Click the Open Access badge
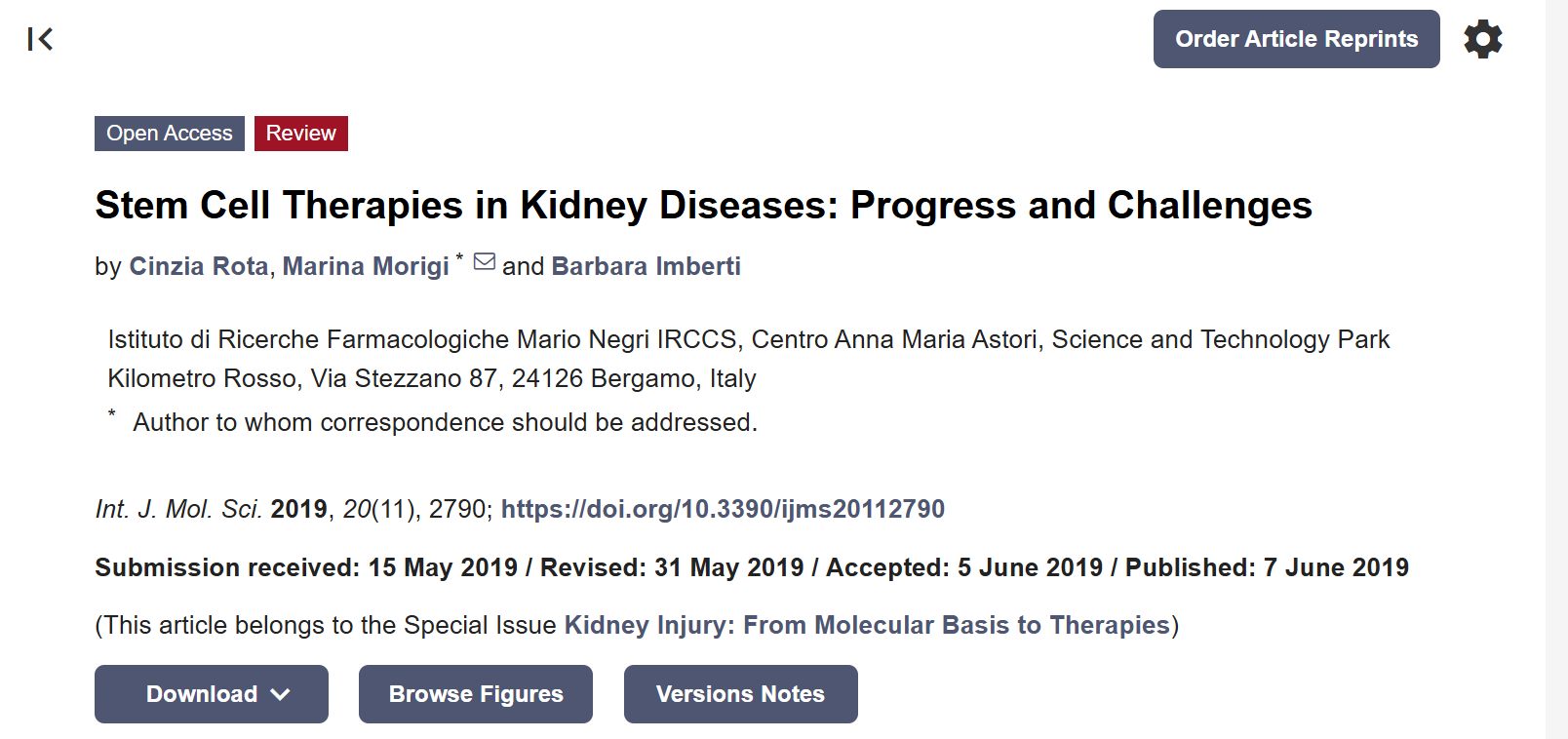Image resolution: width=1568 pixels, height=739 pixels. (x=170, y=134)
